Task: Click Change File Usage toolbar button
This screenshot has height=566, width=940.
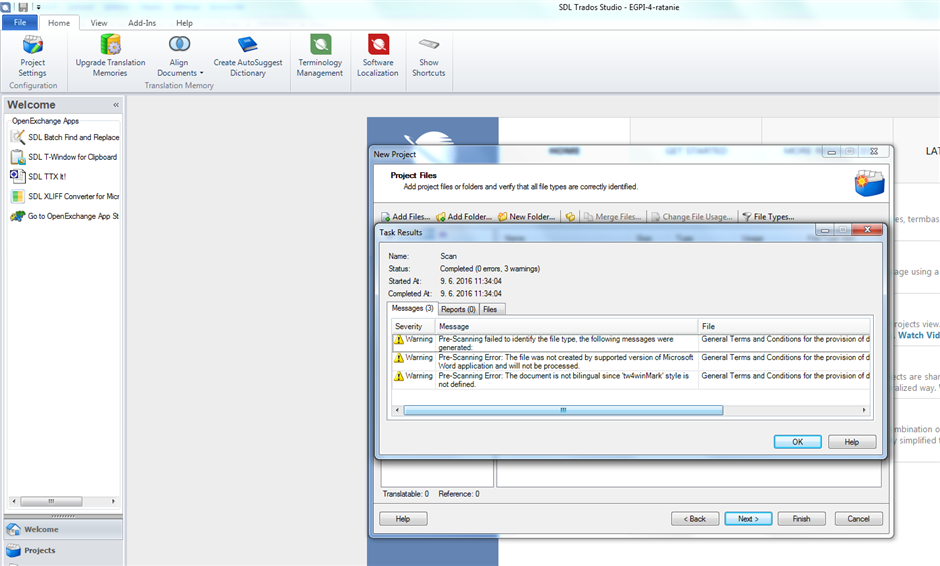Action: click(692, 216)
